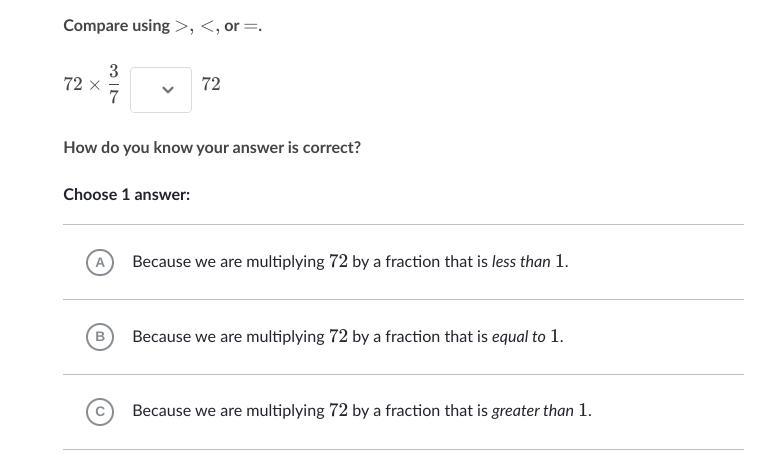This screenshot has height=467, width=772.
Task: Open the comparison symbol dropdown
Action: pyautogui.click(x=160, y=89)
